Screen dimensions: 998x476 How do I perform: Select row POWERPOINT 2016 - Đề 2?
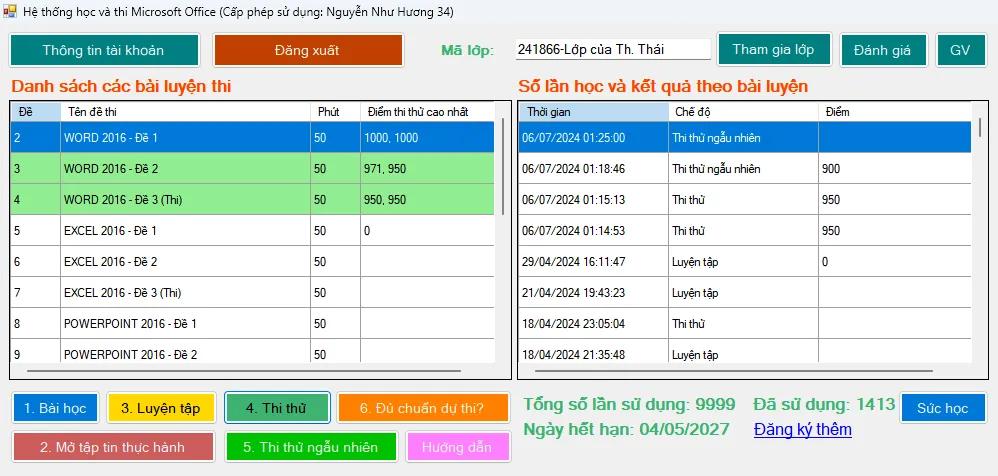click(x=252, y=351)
